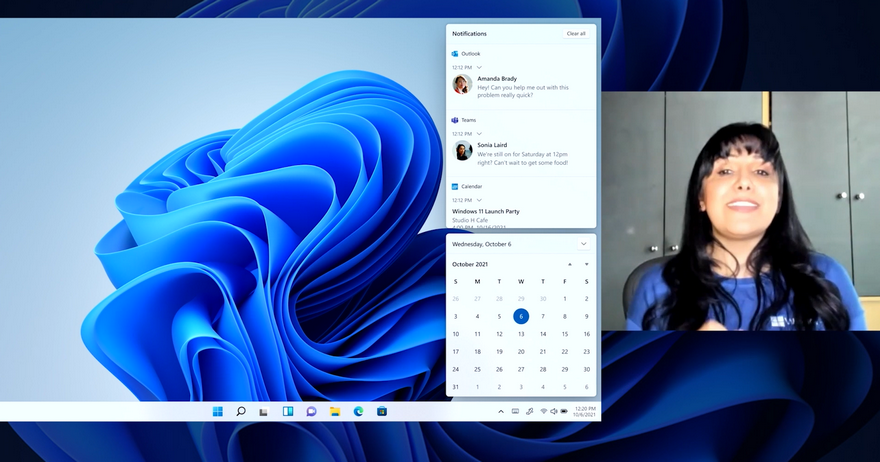
Task: Select October 24 in the calendar
Action: pyautogui.click(x=456, y=369)
